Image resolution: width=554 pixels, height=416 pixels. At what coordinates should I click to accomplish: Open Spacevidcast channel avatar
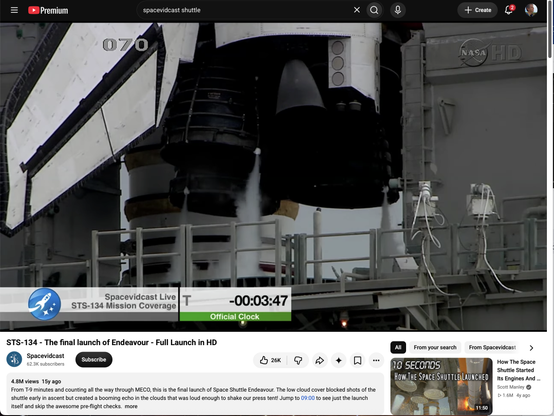[x=14, y=359]
